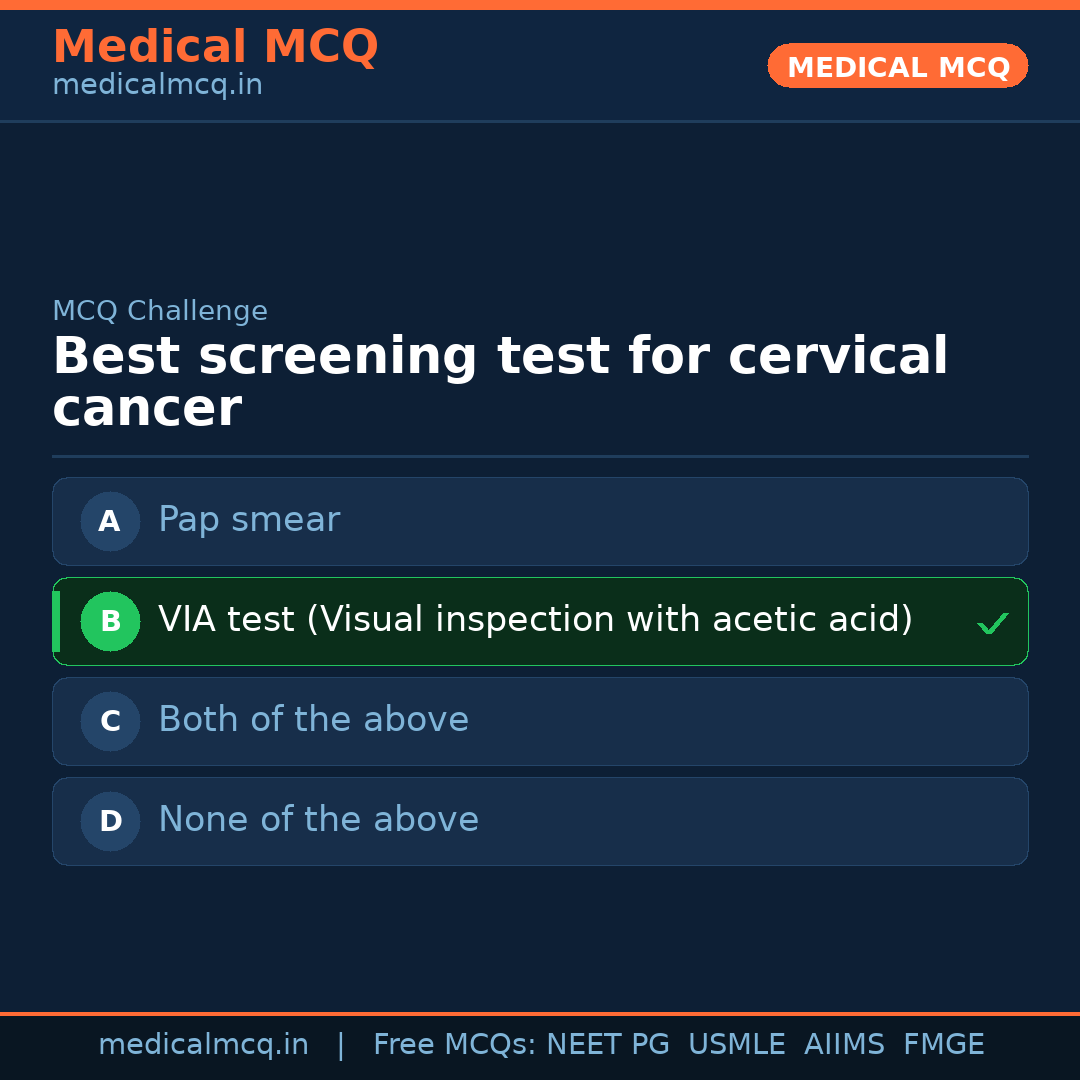Open the medicalmcq.in link under the logo
This screenshot has width=1080, height=1080.
pyautogui.click(x=157, y=84)
